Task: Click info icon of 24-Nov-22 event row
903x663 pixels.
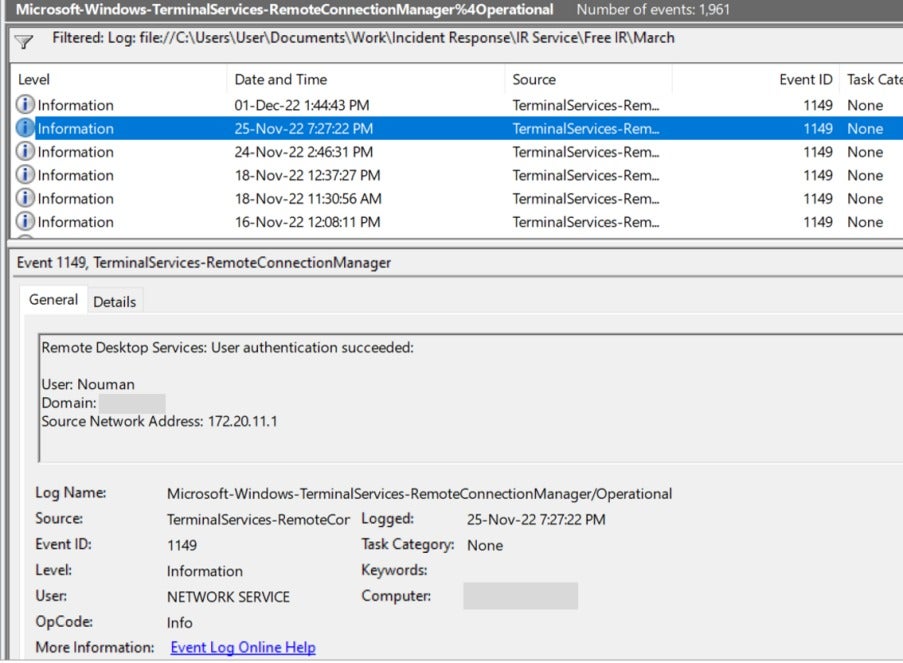Action: 25,151
